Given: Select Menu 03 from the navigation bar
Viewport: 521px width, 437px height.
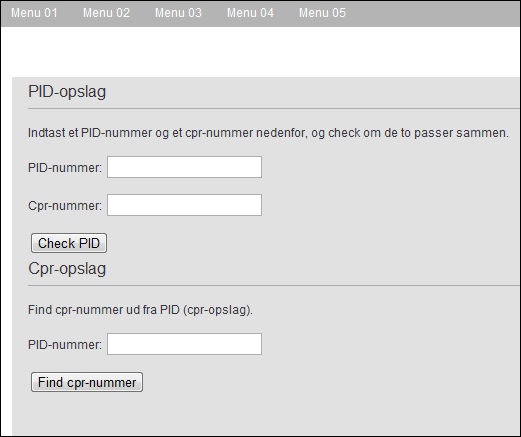Looking at the screenshot, I should (178, 13).
